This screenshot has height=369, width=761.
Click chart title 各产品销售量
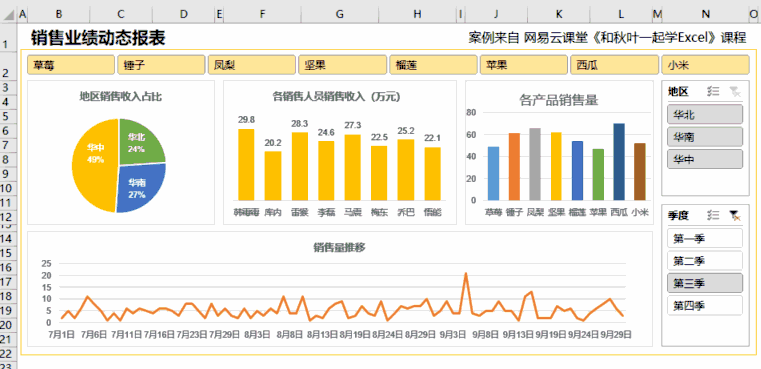(559, 101)
